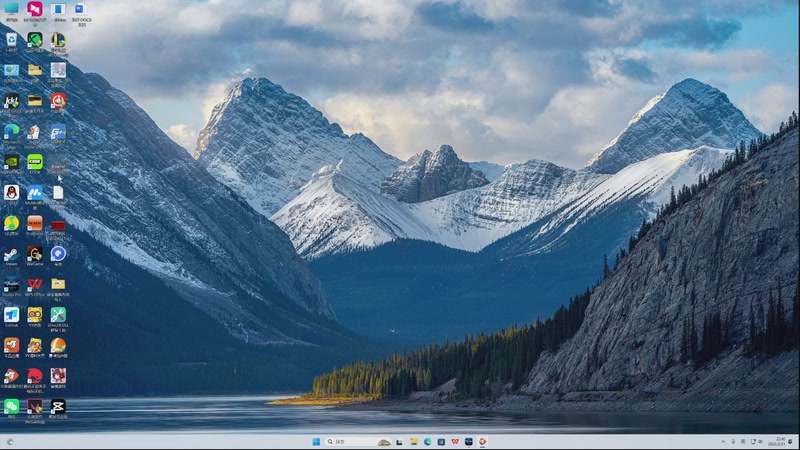Click the taskbar search box
The height and width of the screenshot is (450, 800).
[359, 442]
